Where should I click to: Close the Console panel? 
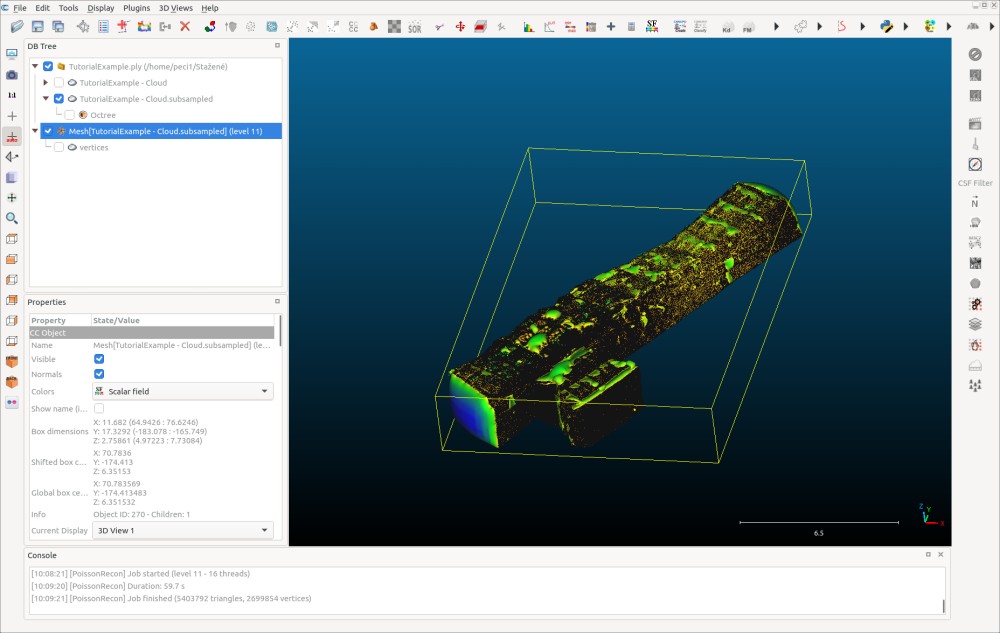click(941, 555)
